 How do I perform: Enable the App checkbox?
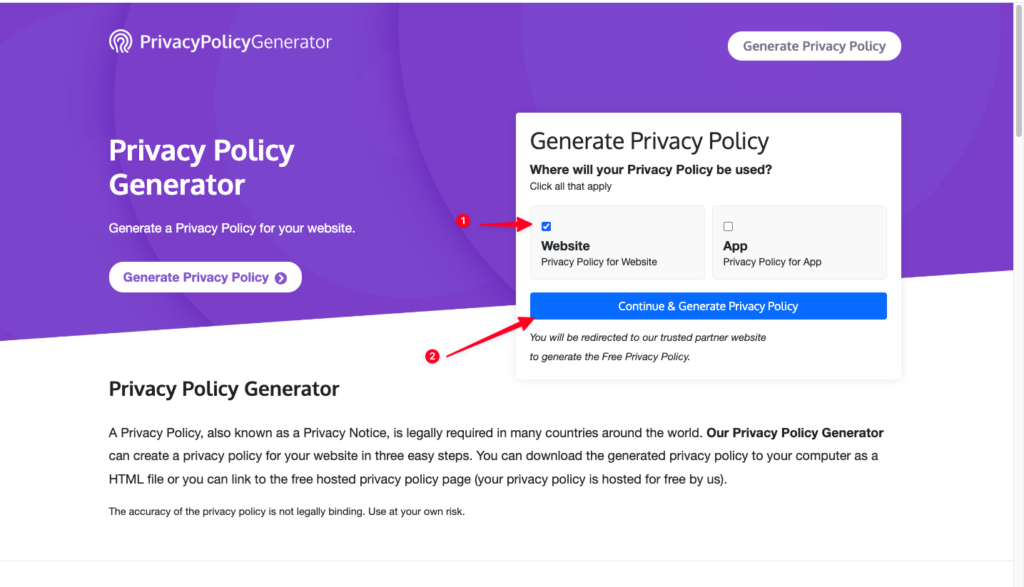[x=728, y=226]
